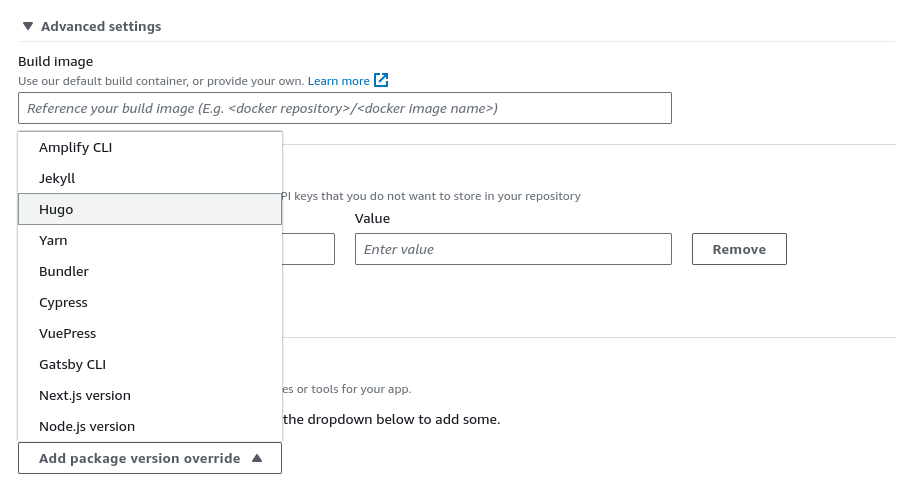Focus the Build image reference field

point(345,108)
